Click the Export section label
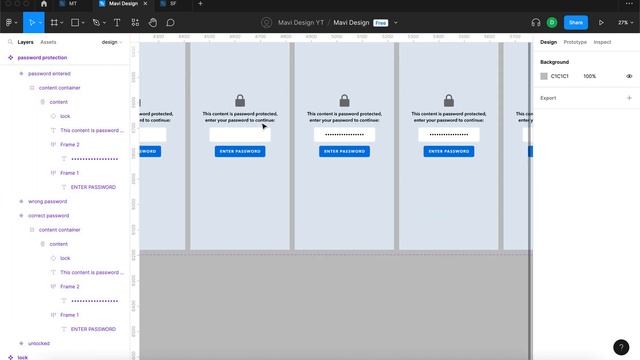640x360 pixels. pyautogui.click(x=548, y=98)
